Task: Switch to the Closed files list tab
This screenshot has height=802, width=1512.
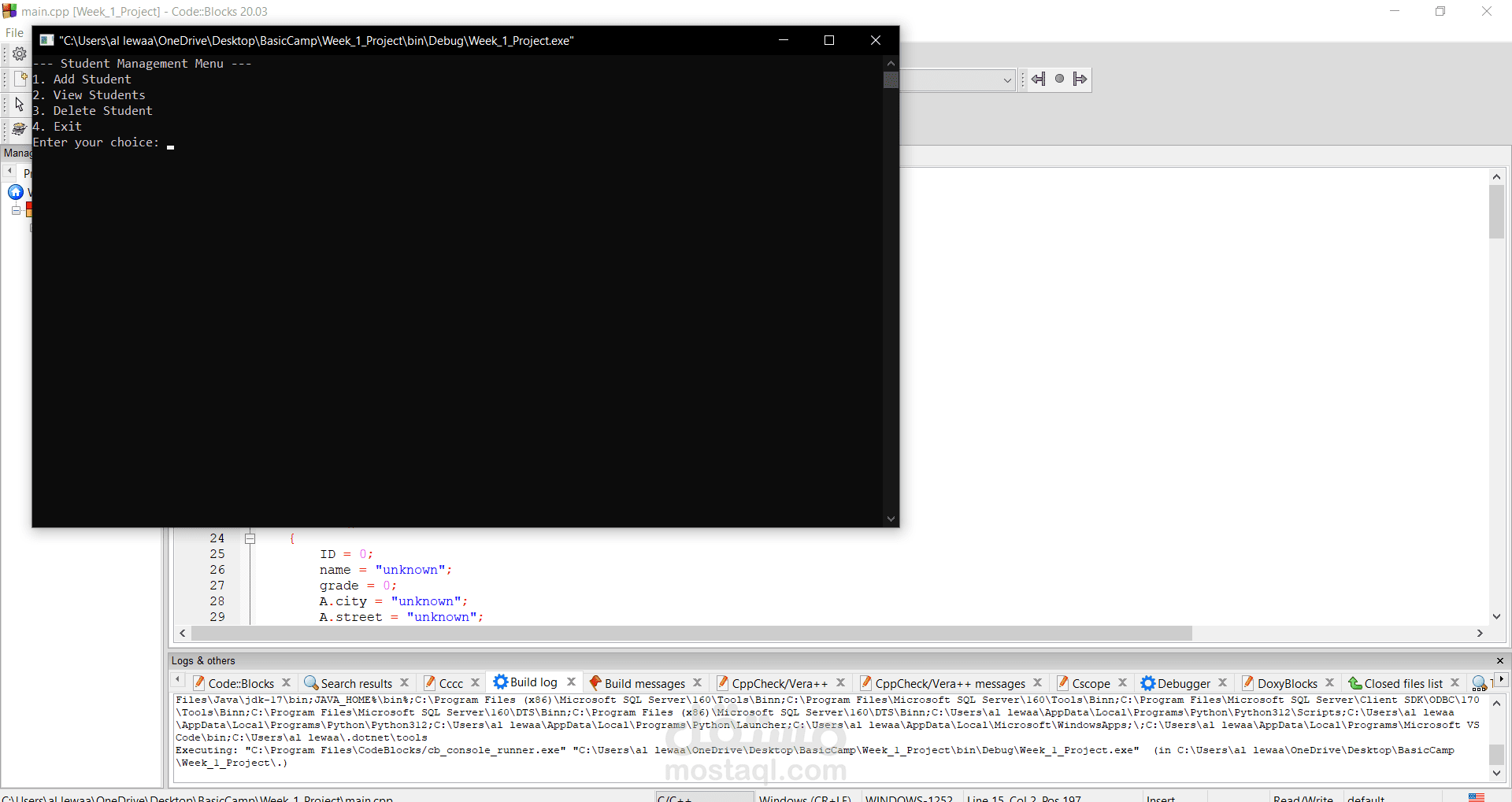Action: tap(1396, 683)
